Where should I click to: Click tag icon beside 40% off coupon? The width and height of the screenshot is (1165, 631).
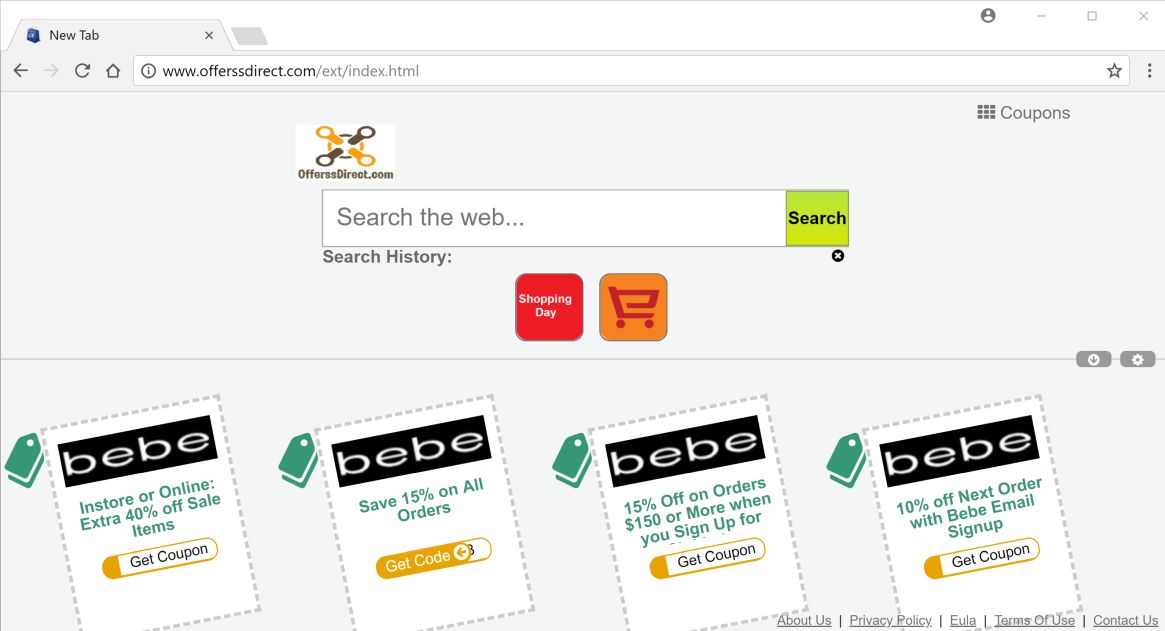coord(25,461)
